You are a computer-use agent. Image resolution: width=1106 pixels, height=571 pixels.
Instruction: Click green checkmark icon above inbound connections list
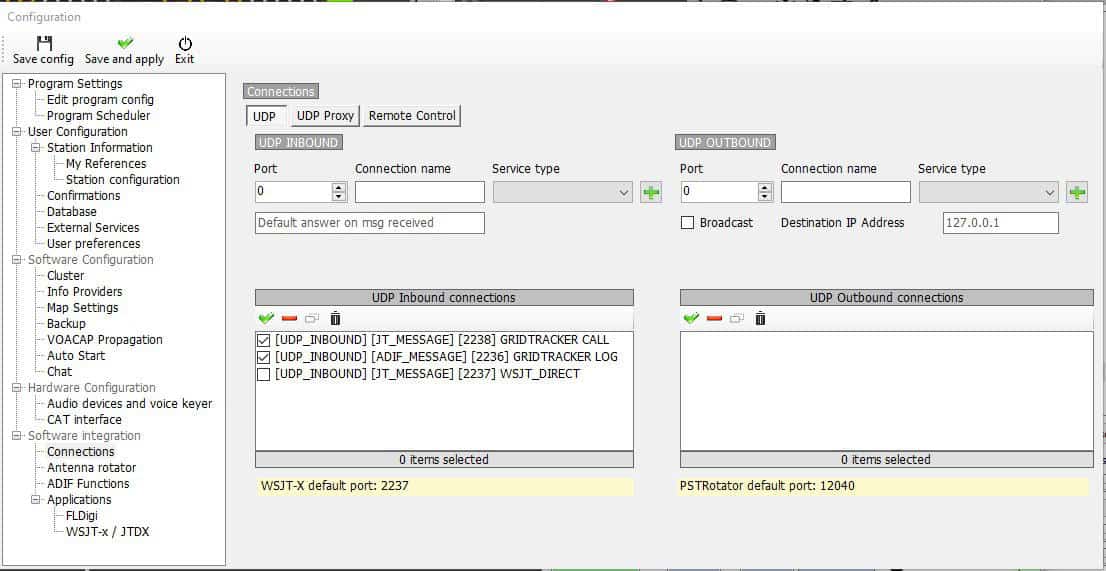point(266,318)
